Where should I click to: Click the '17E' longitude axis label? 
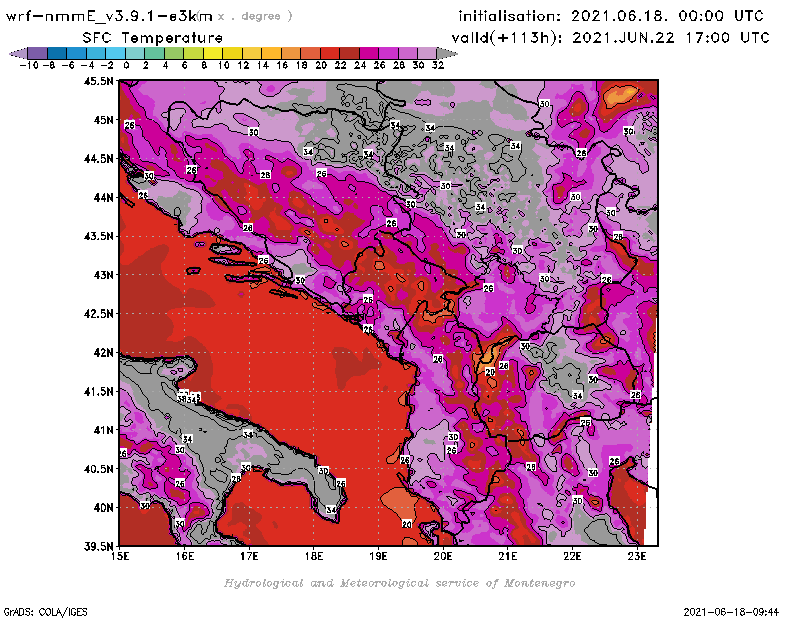pos(249,556)
